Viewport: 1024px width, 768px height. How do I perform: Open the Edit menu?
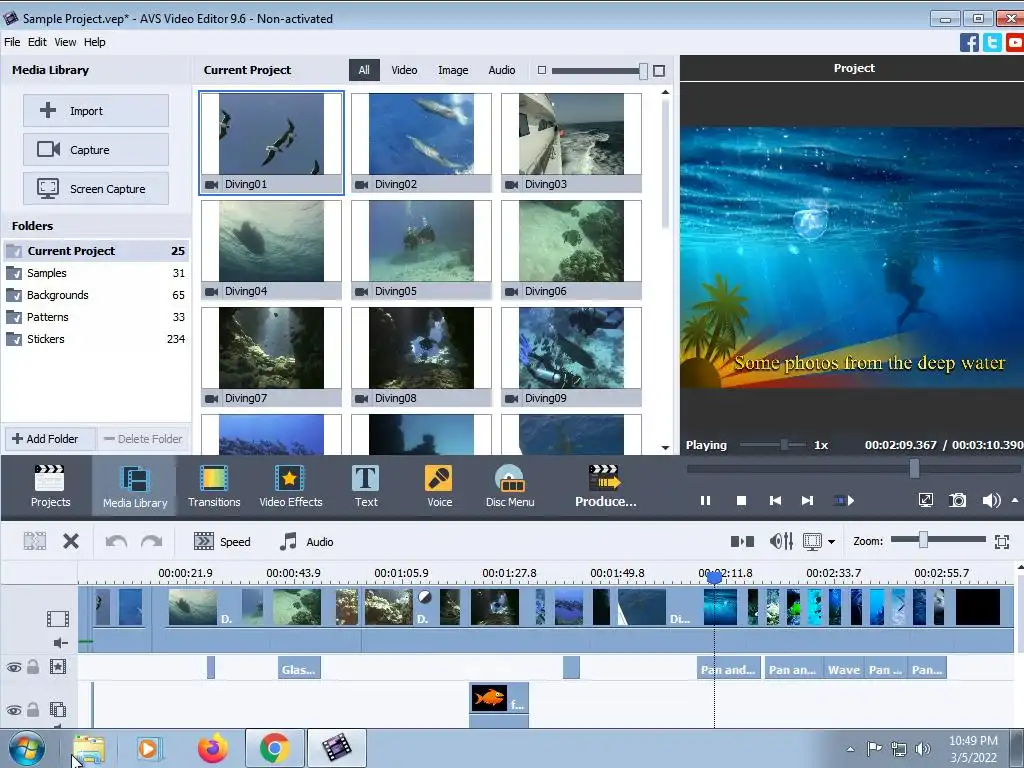coord(37,42)
